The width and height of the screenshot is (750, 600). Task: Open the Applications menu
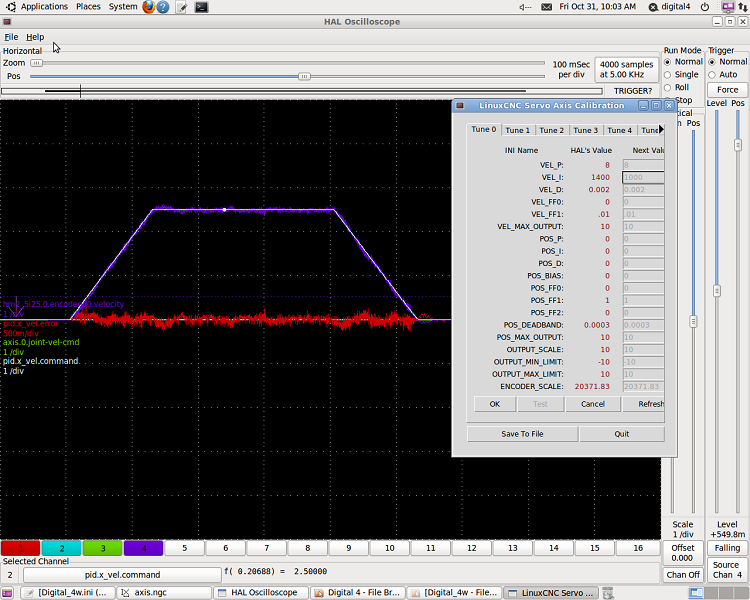[44, 7]
